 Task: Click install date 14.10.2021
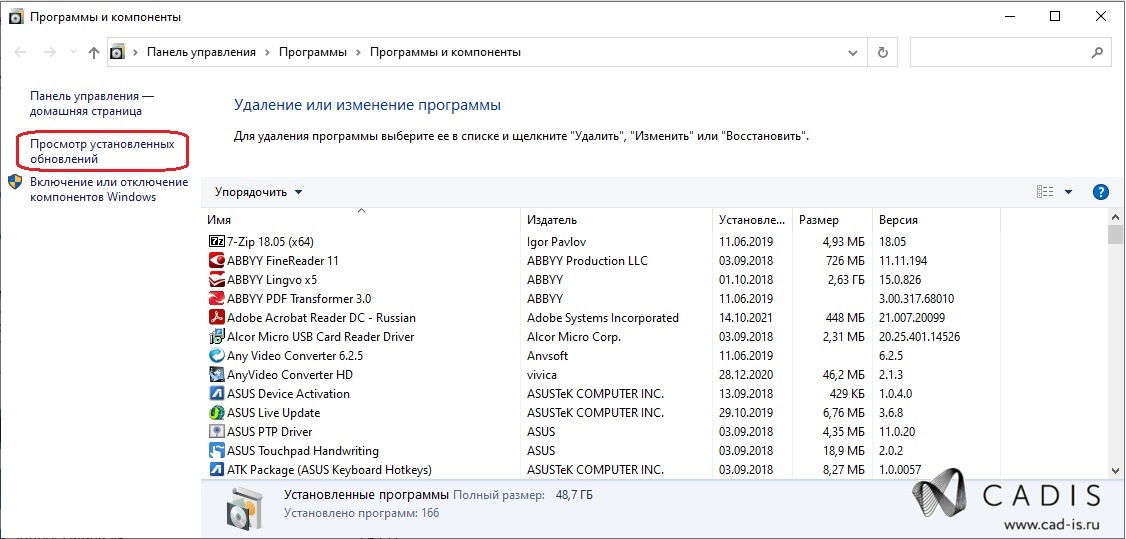[x=746, y=317]
